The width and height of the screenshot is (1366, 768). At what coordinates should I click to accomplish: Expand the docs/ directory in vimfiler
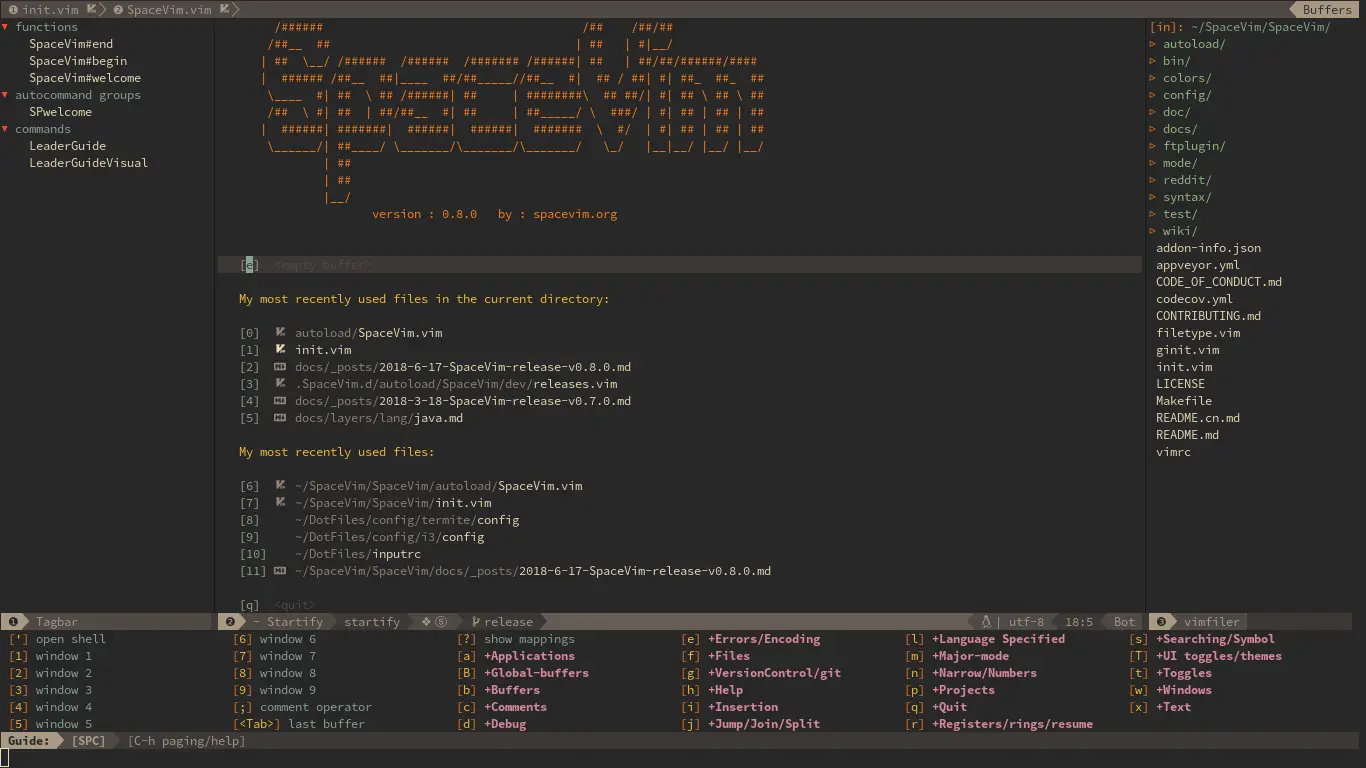[1152, 128]
